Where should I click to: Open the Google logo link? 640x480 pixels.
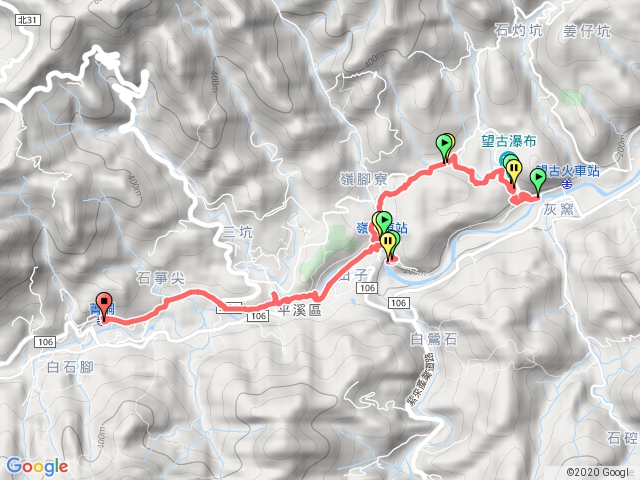coord(37,466)
